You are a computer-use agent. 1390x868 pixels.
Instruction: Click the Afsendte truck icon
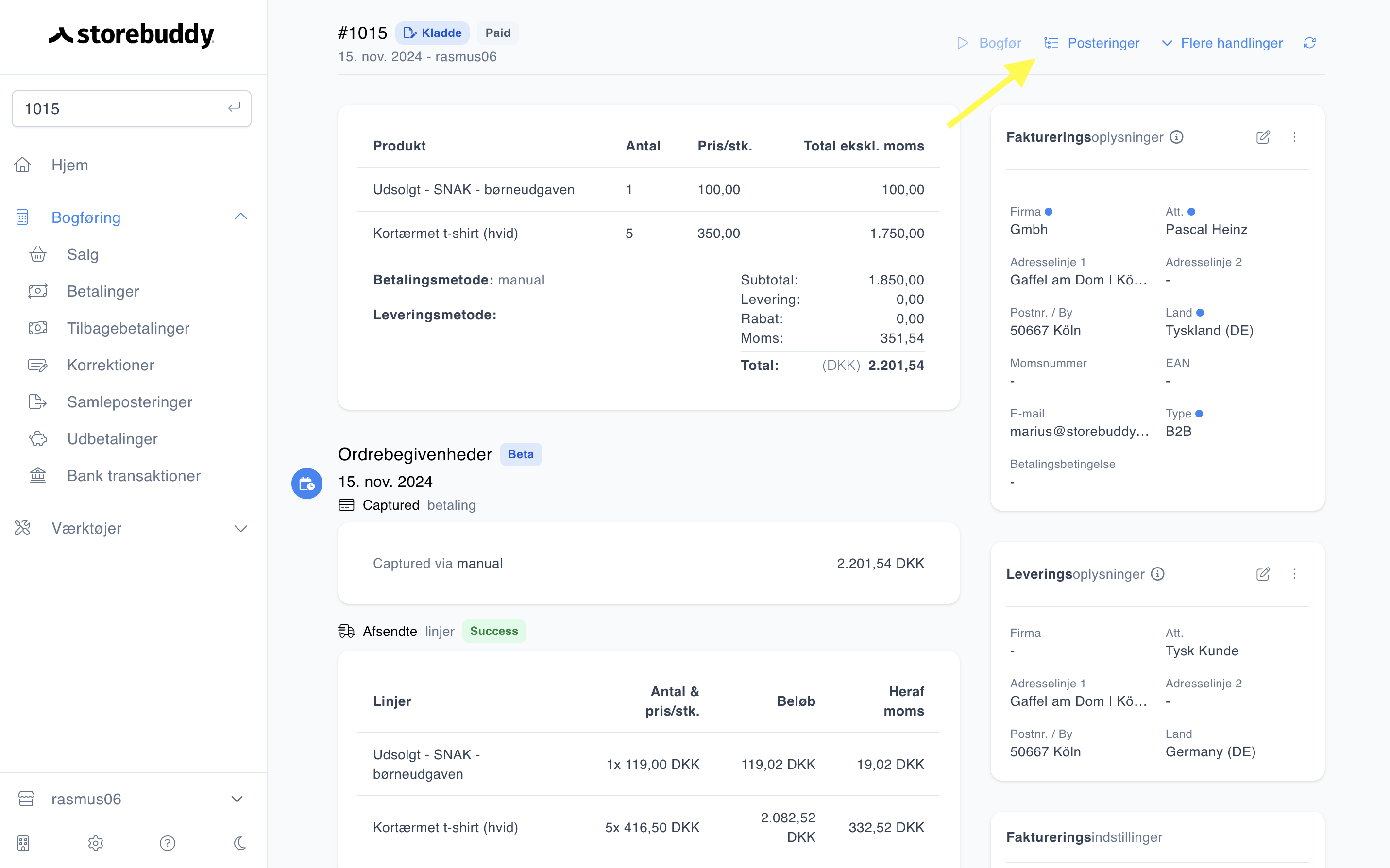coord(347,631)
